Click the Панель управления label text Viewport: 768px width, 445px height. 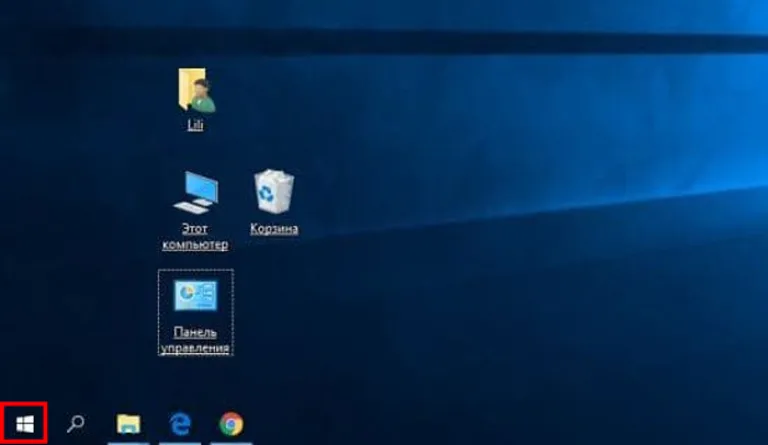(195, 340)
